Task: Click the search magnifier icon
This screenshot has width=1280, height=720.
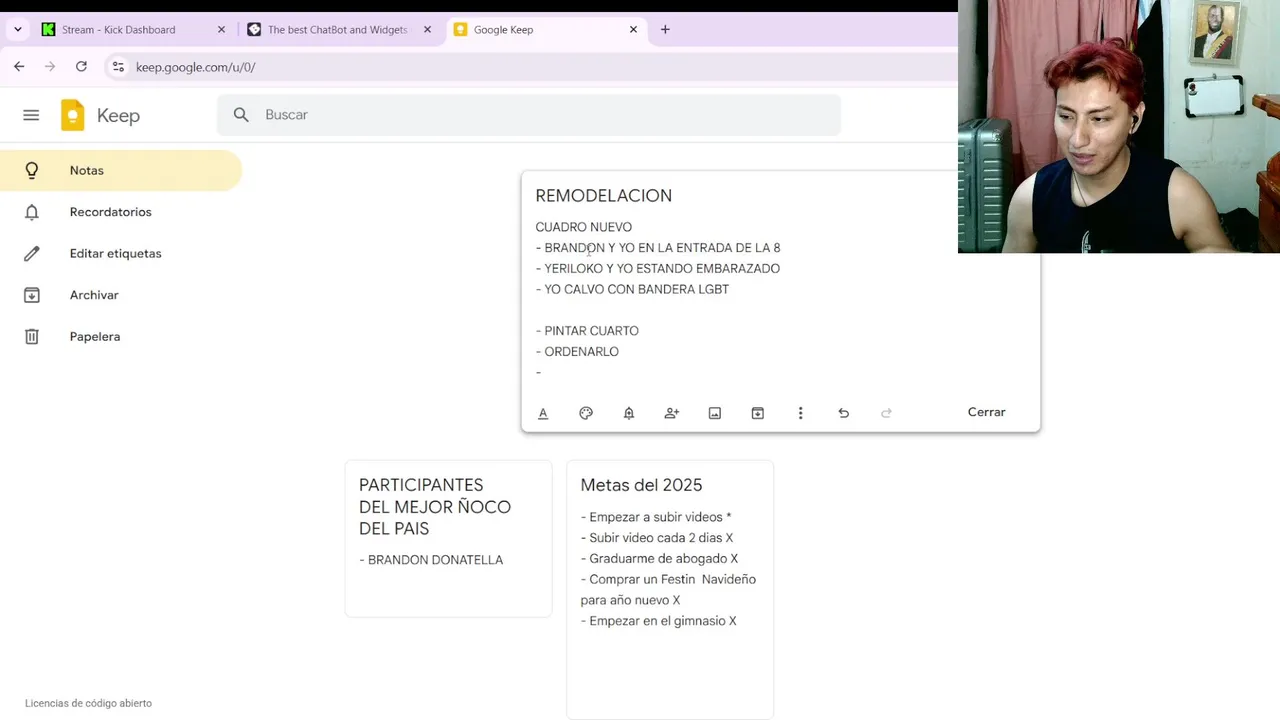Action: click(241, 115)
